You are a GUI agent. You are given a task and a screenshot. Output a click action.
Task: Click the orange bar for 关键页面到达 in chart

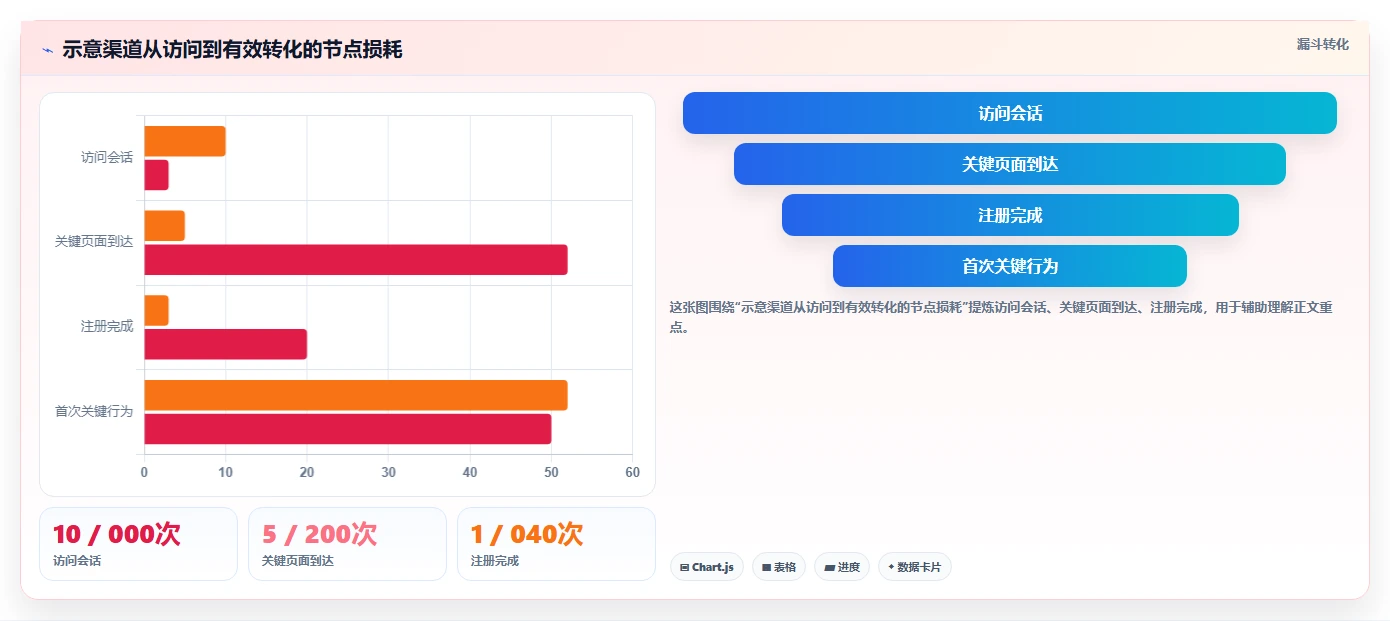tap(165, 226)
